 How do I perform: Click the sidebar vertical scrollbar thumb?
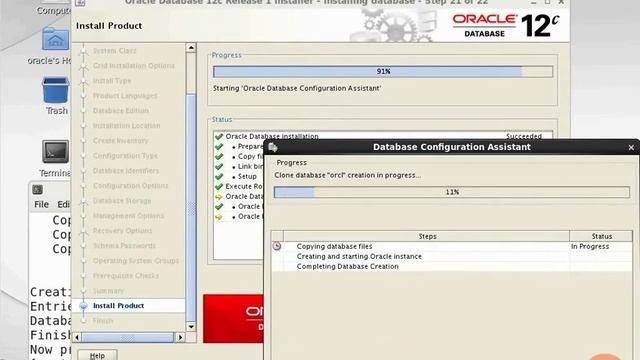click(191, 207)
